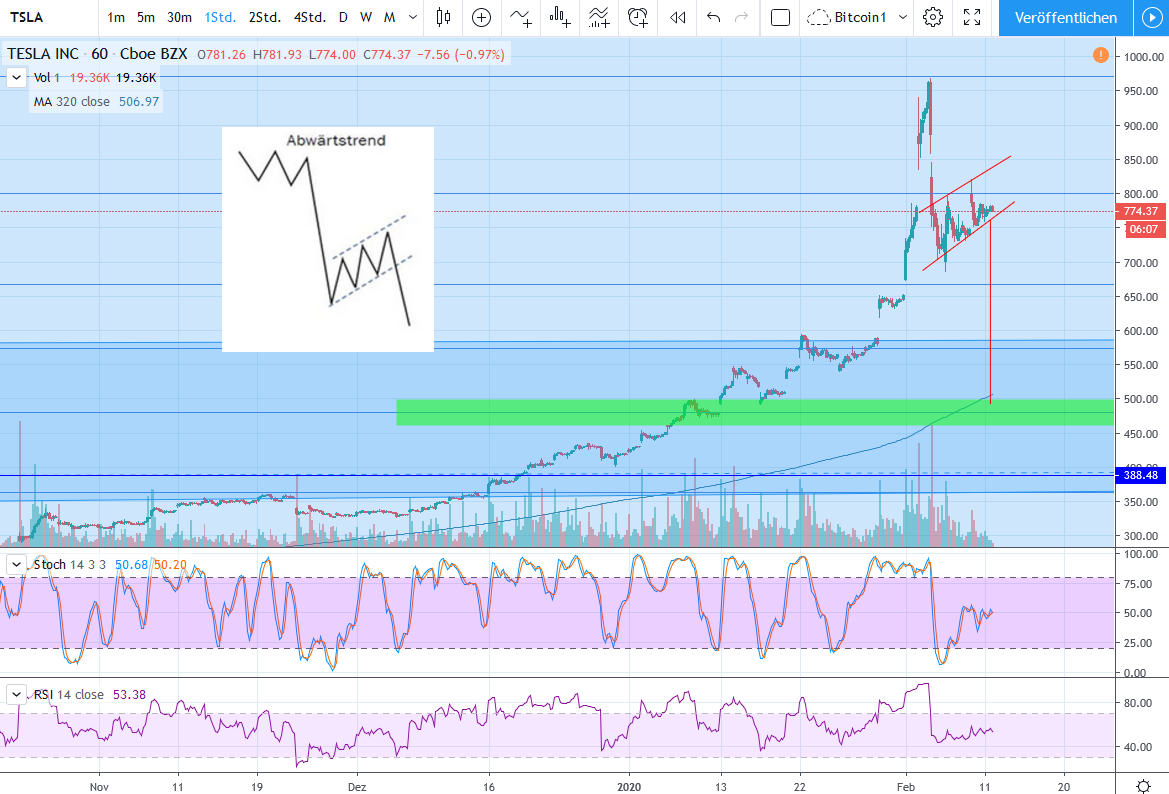Screen dimensions: 1169x794
Task: Undo the last chart action
Action: [713, 17]
